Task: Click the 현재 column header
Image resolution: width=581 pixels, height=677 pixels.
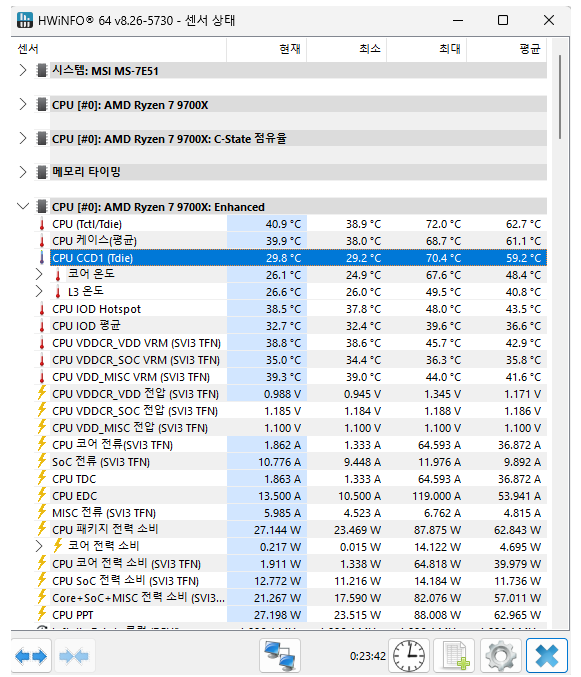Action: point(266,49)
